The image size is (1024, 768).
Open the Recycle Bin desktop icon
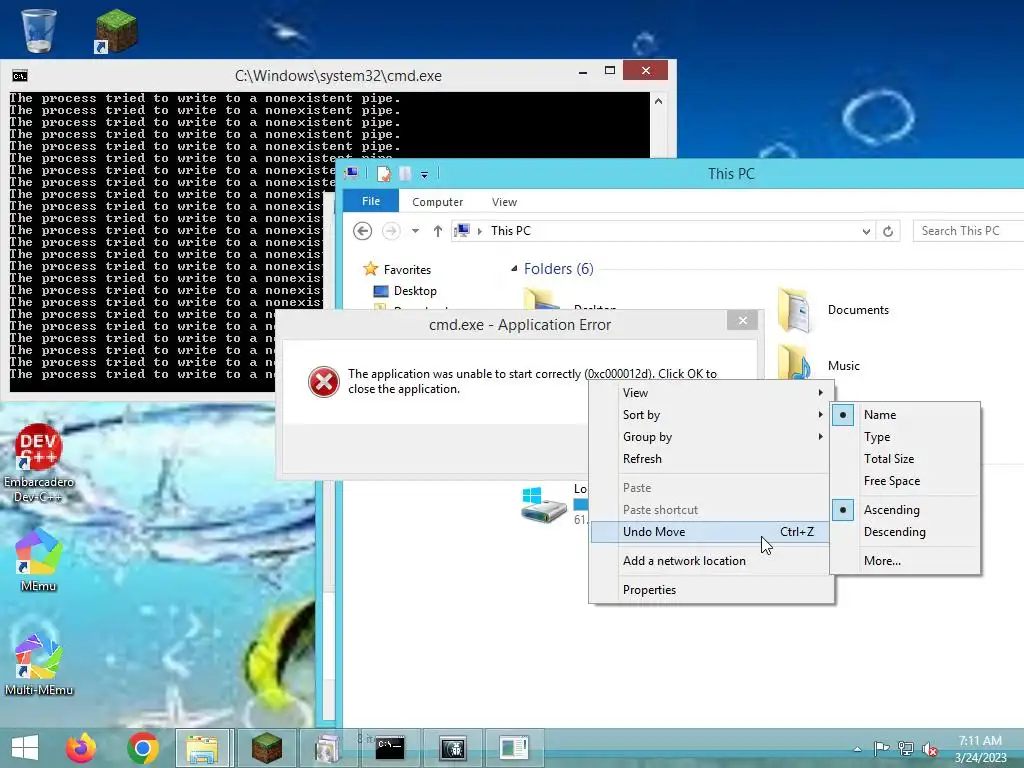(39, 30)
